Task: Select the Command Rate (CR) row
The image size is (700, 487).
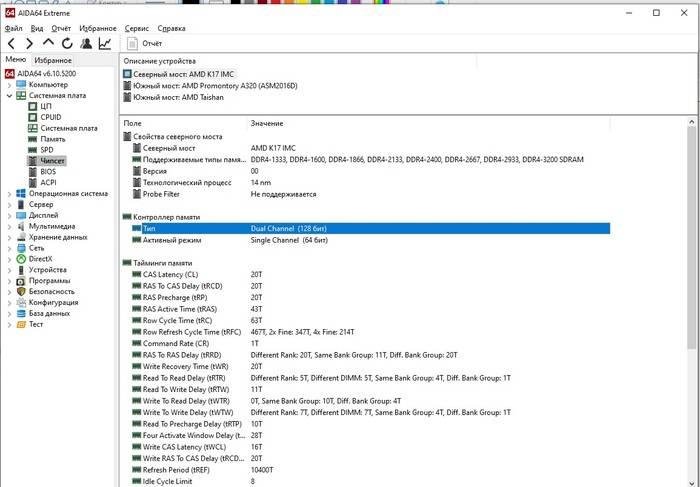Action: click(x=371, y=344)
